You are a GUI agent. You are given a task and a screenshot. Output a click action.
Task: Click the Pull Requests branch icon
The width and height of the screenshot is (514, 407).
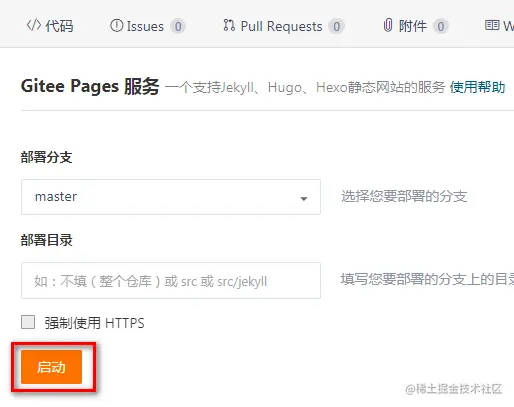(229, 25)
